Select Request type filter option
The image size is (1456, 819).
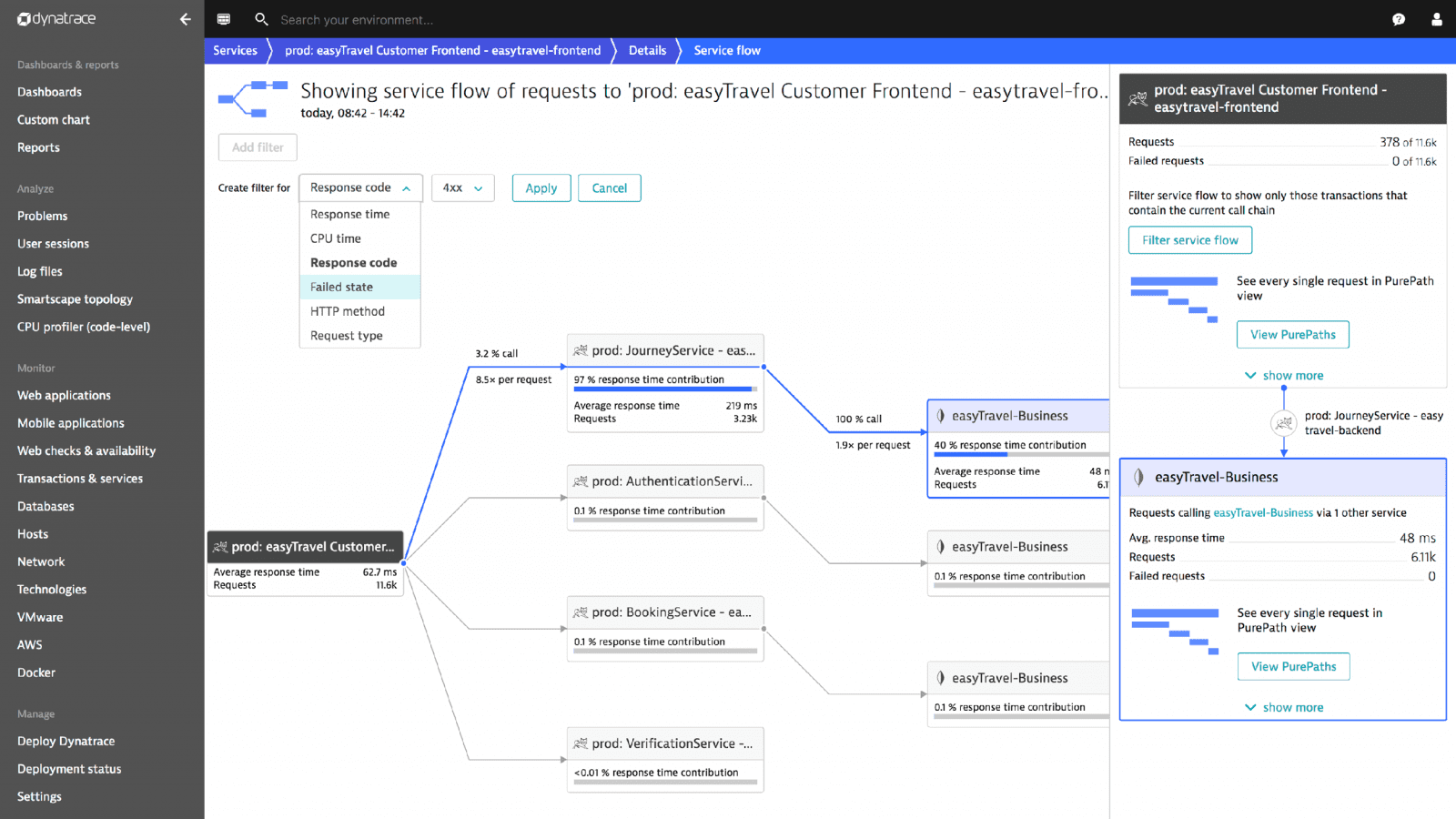click(x=359, y=336)
